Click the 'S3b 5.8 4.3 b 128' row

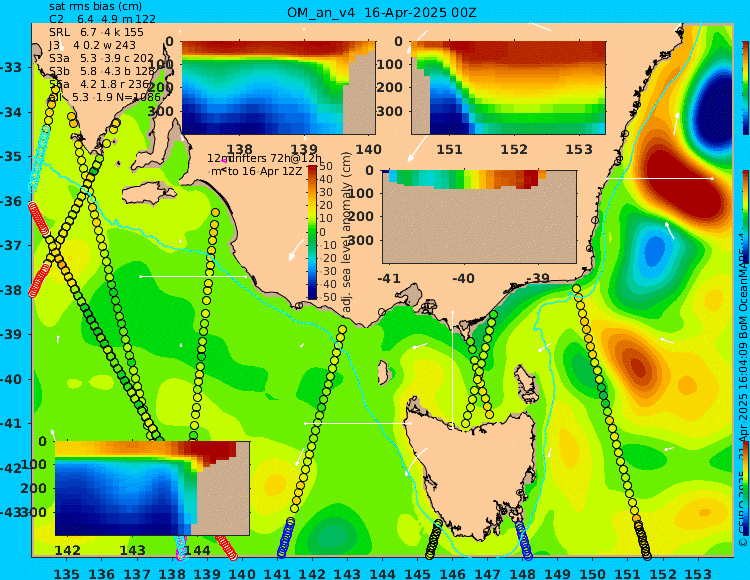coord(102,71)
